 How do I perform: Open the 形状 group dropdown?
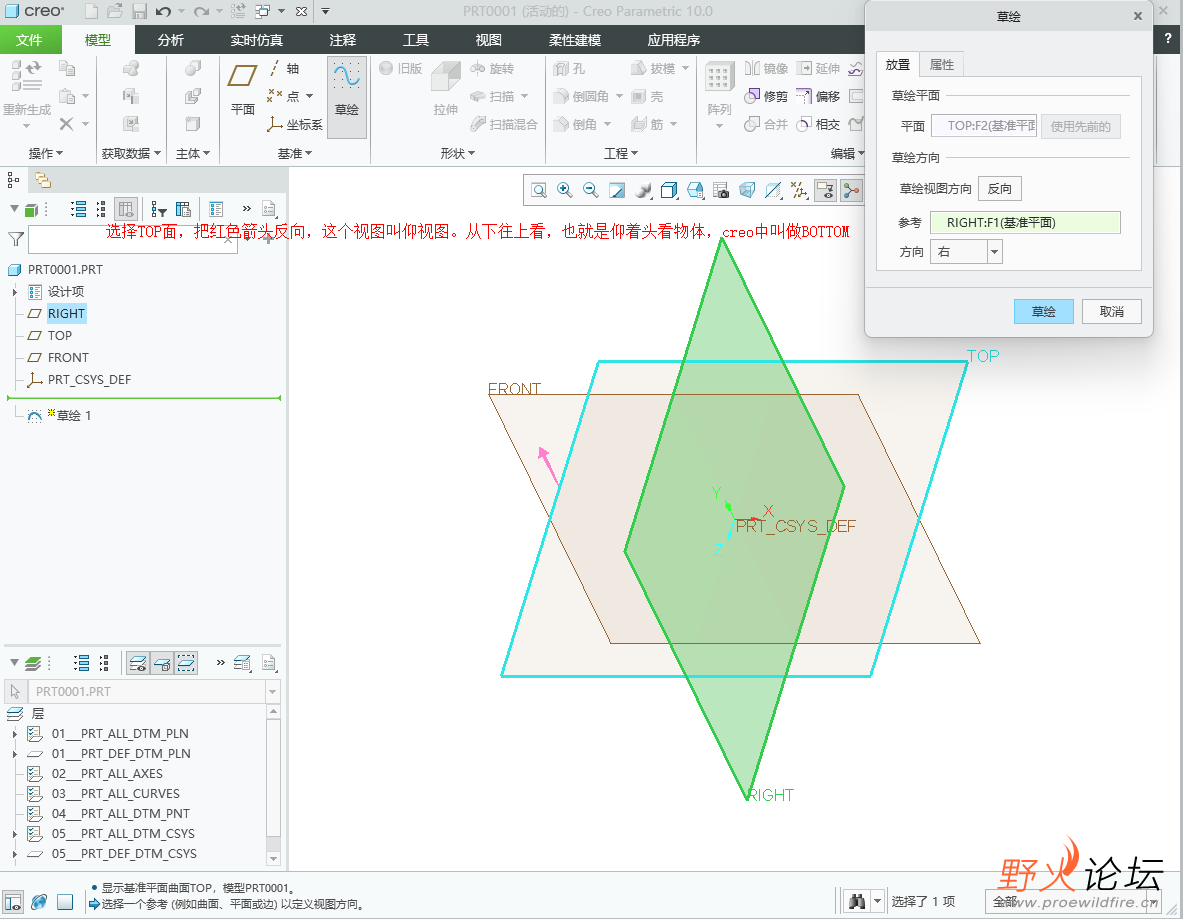click(x=458, y=154)
